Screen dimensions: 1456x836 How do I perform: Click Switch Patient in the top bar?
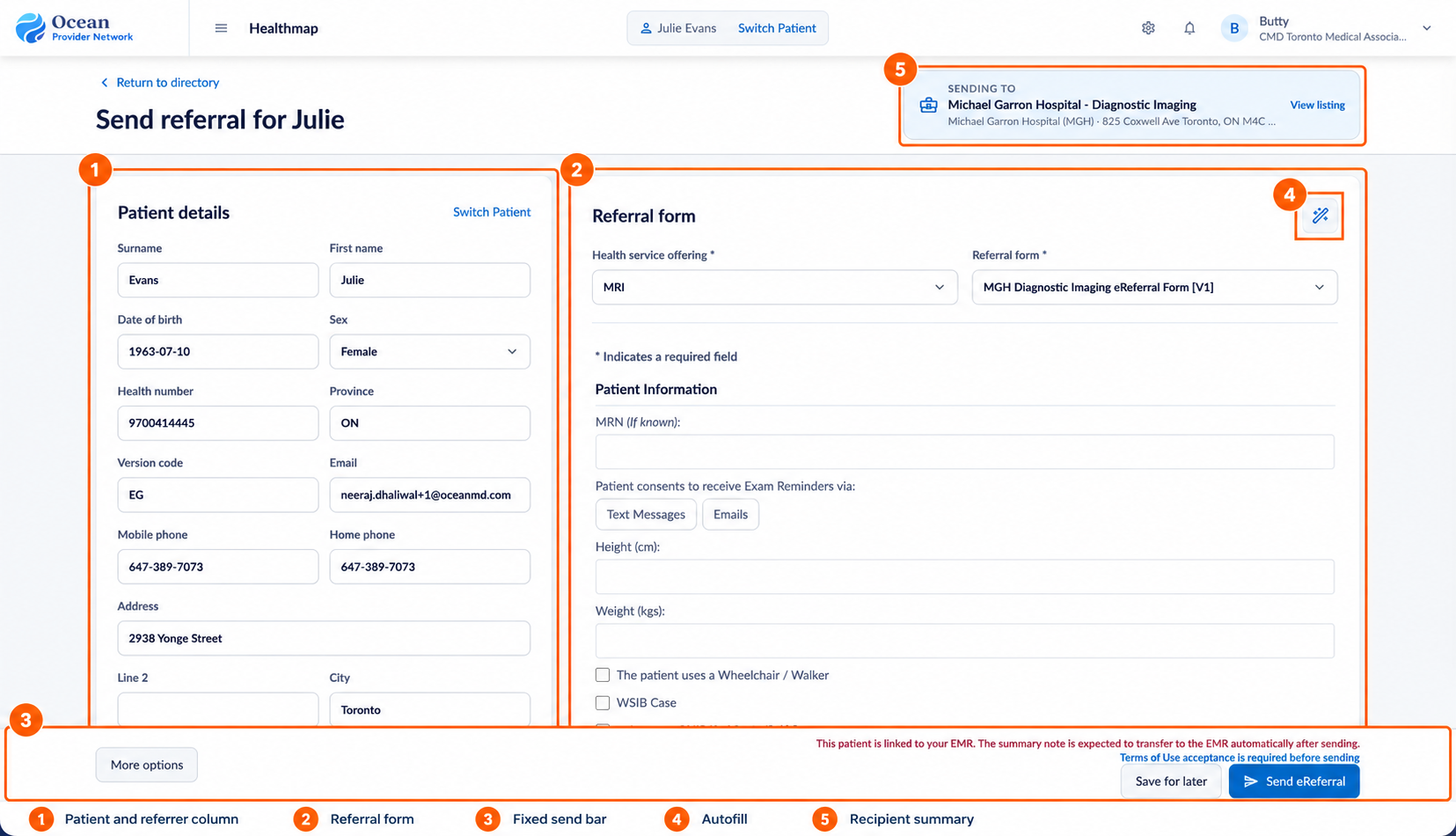point(777,28)
